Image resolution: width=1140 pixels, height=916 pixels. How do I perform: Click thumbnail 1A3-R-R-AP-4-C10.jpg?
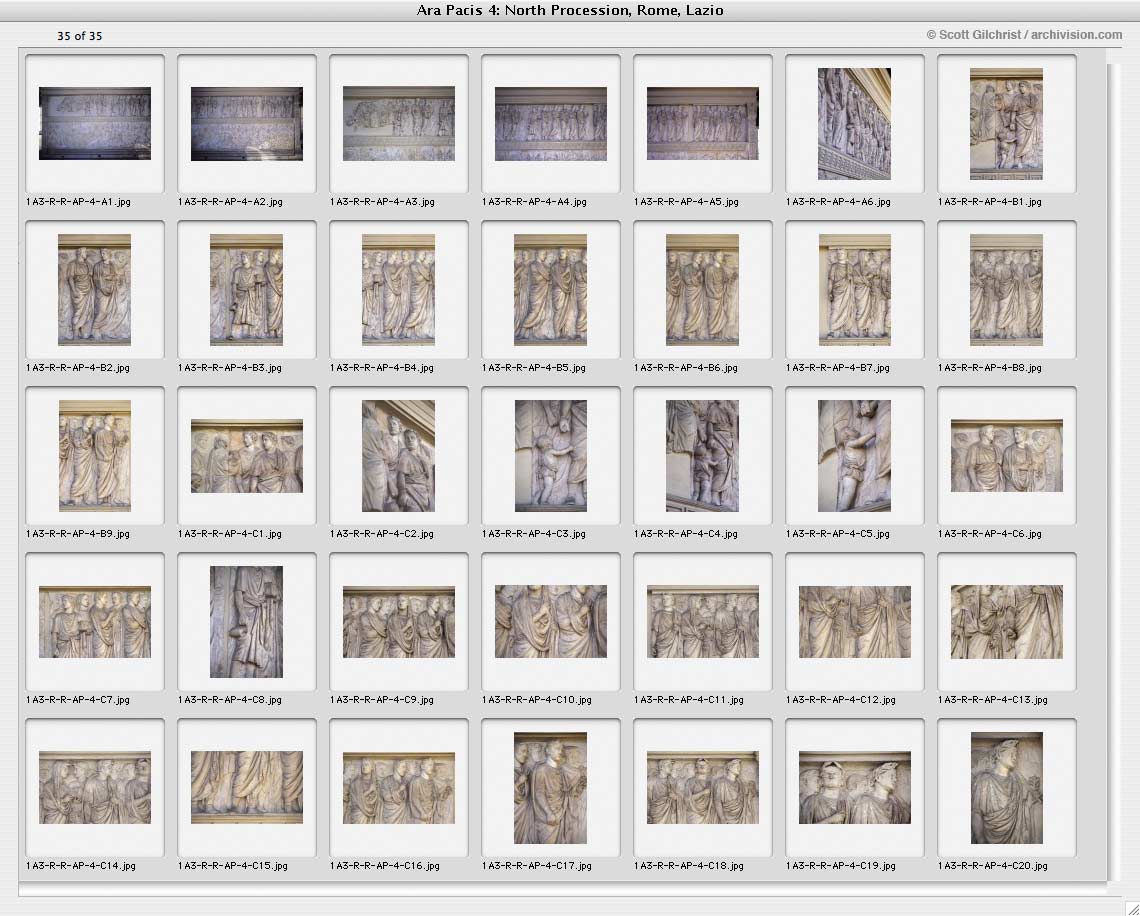click(x=550, y=622)
